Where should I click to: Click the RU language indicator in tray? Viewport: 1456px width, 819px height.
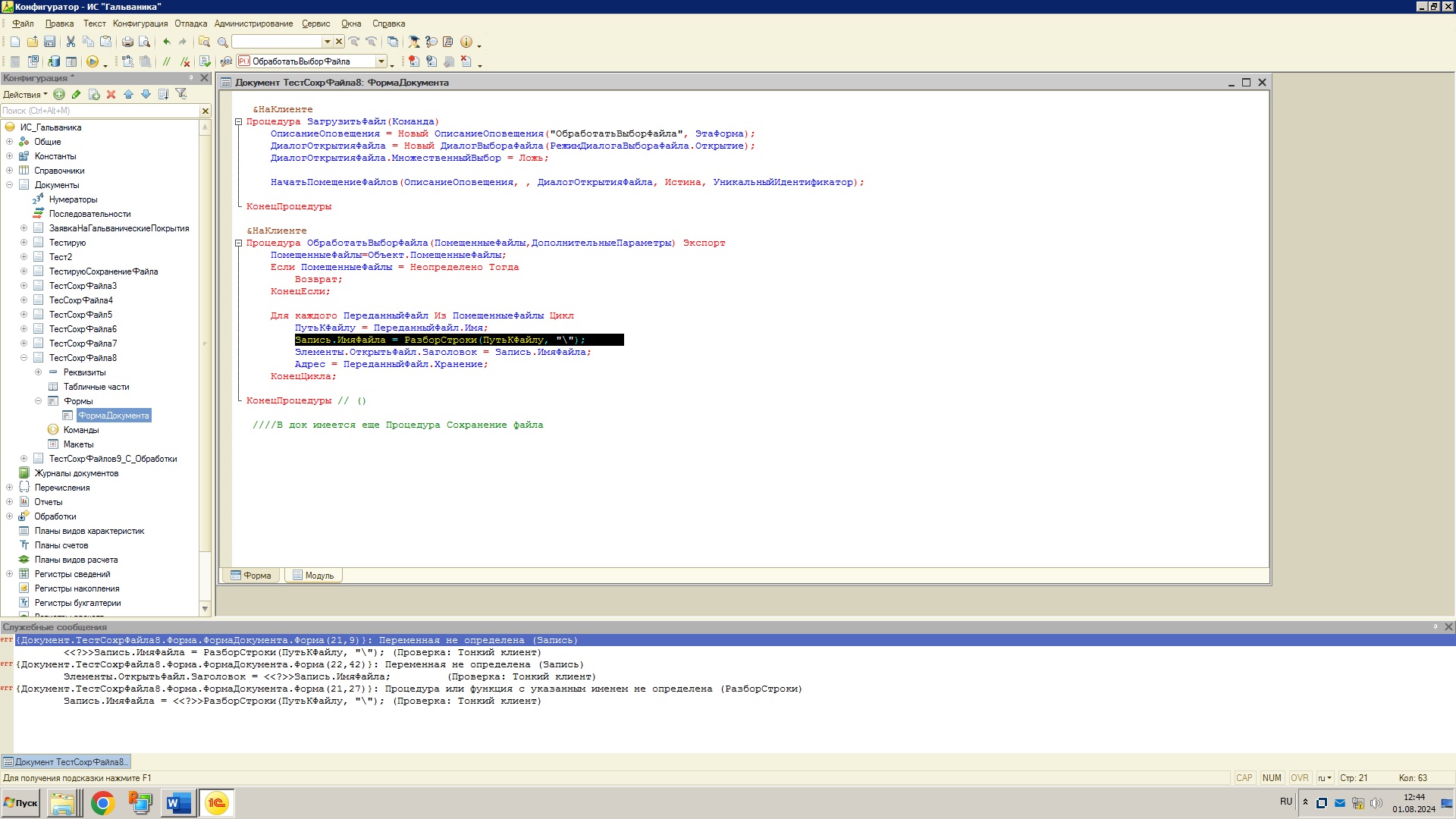point(1286,802)
